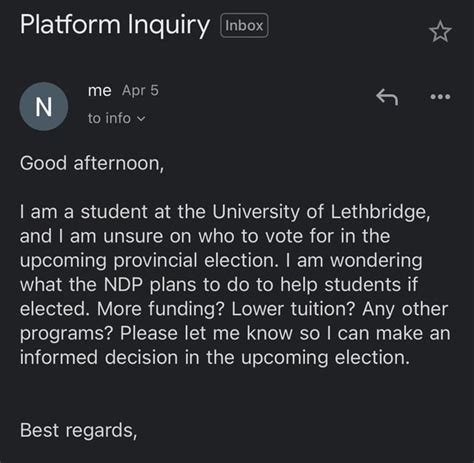The height and width of the screenshot is (463, 474).
Task: Click the phrase "informed decision" in last line
Action: click(x=99, y=357)
